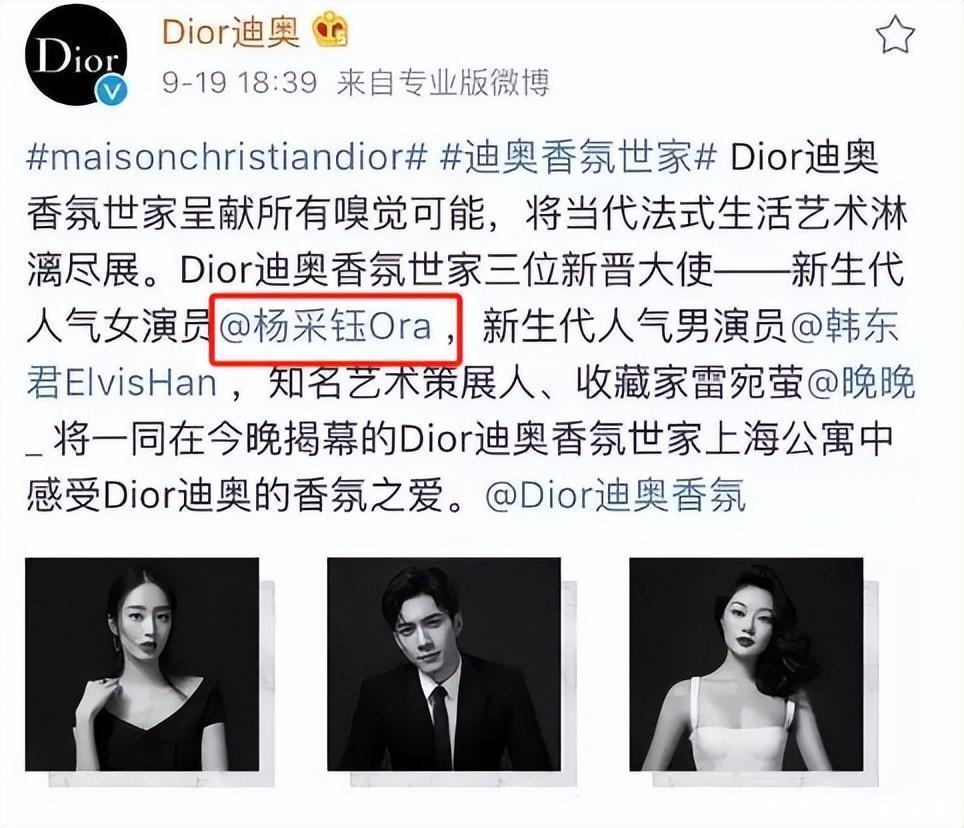Screen dimensions: 964x828
Task: Click the crown membership badge
Action: pos(331,30)
